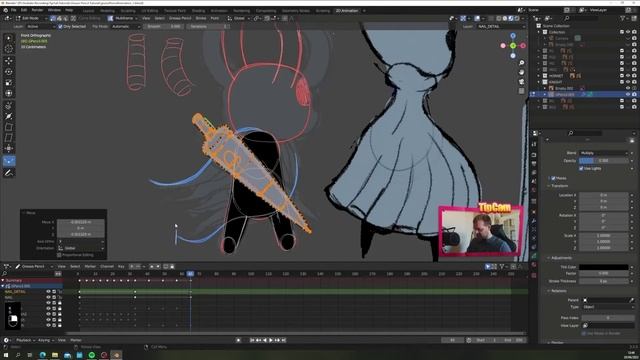
Task: Open the Grease Pencil mode selector in the timeline
Action: click(x=33, y=267)
